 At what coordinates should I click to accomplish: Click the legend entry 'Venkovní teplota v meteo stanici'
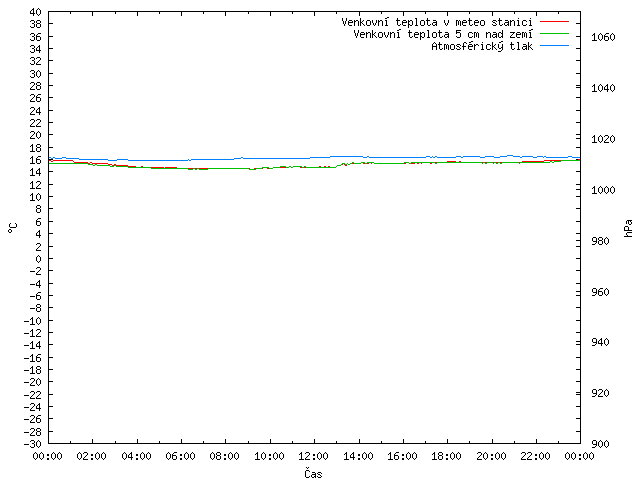tap(437, 22)
